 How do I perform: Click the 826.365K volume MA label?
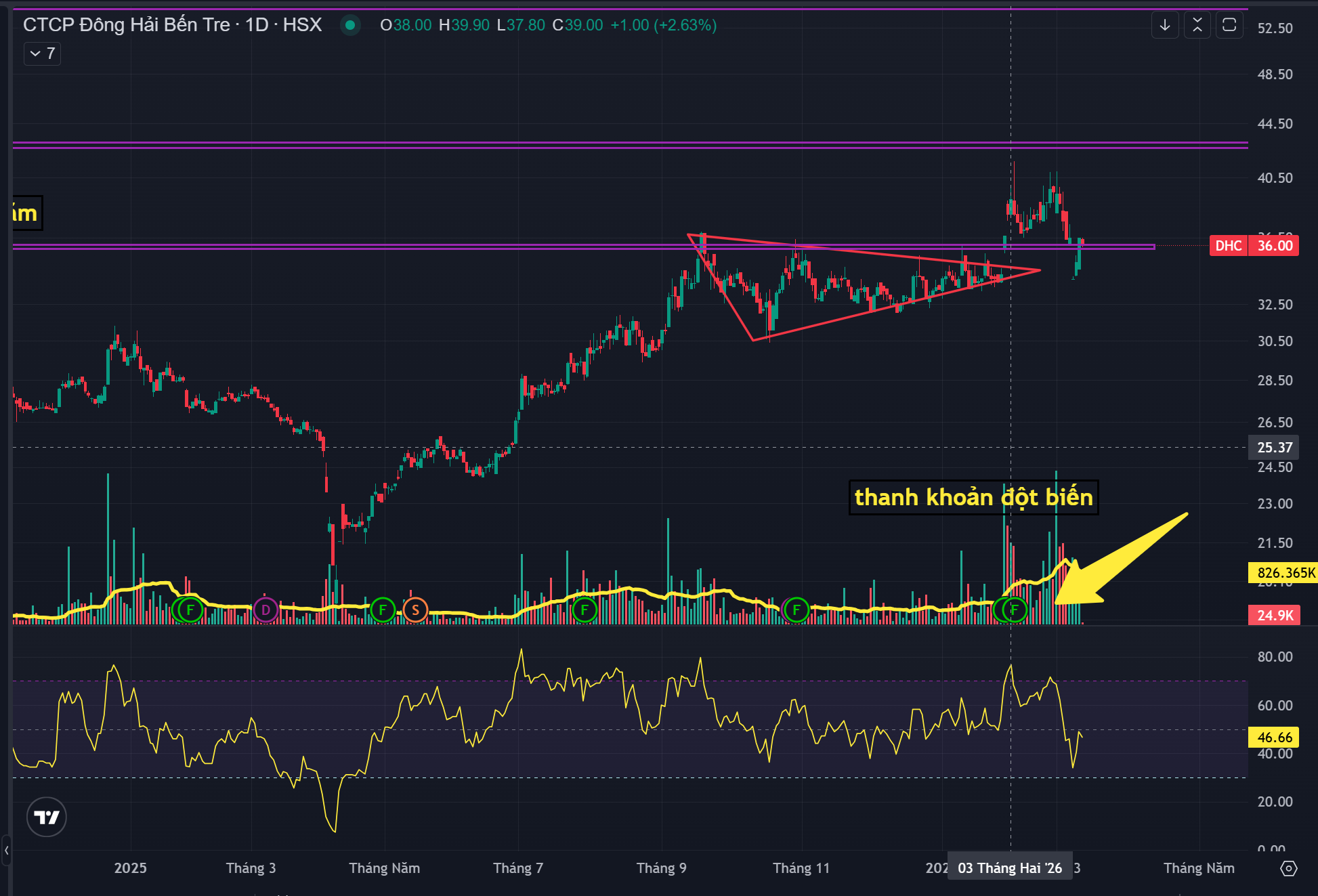(x=1282, y=573)
